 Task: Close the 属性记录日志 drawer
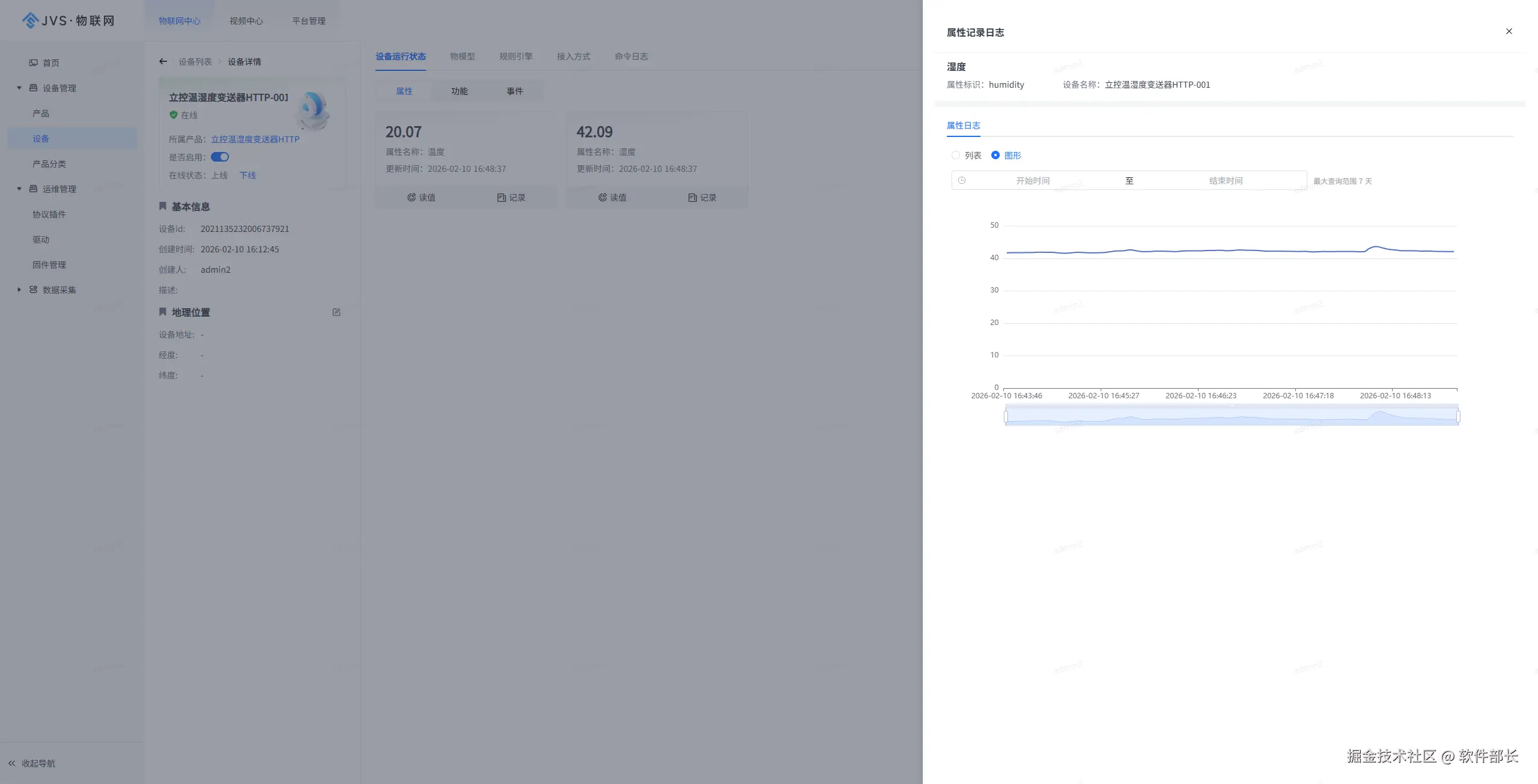(x=1509, y=31)
